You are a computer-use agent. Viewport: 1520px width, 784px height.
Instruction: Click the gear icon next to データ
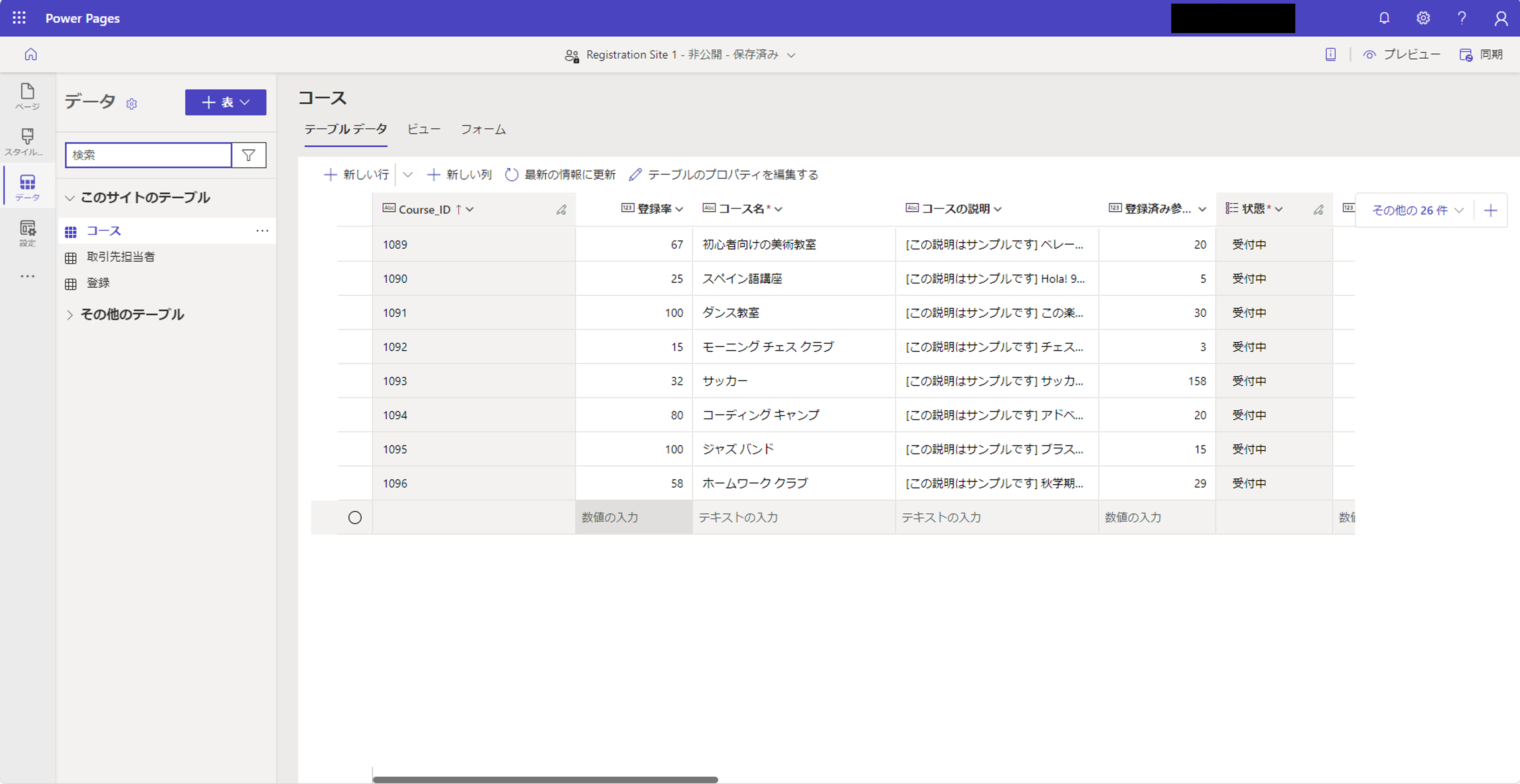click(132, 104)
